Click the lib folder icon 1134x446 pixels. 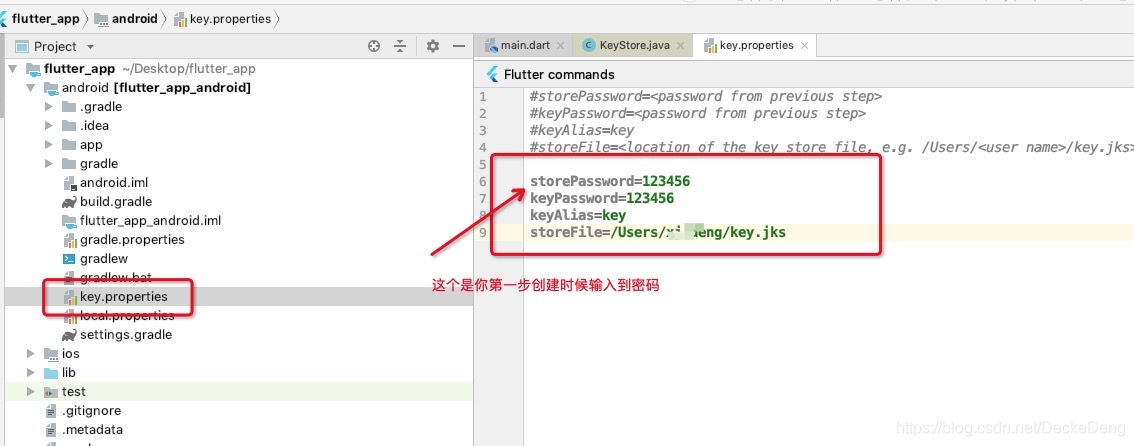tap(51, 372)
